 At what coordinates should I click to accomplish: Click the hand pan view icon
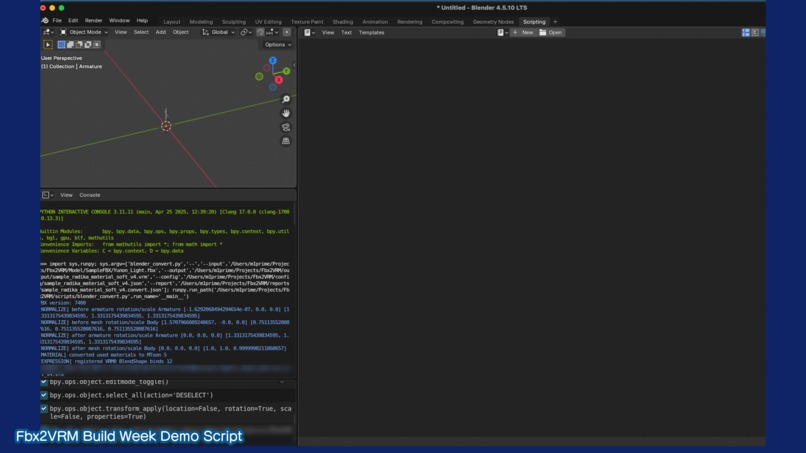coord(286,113)
